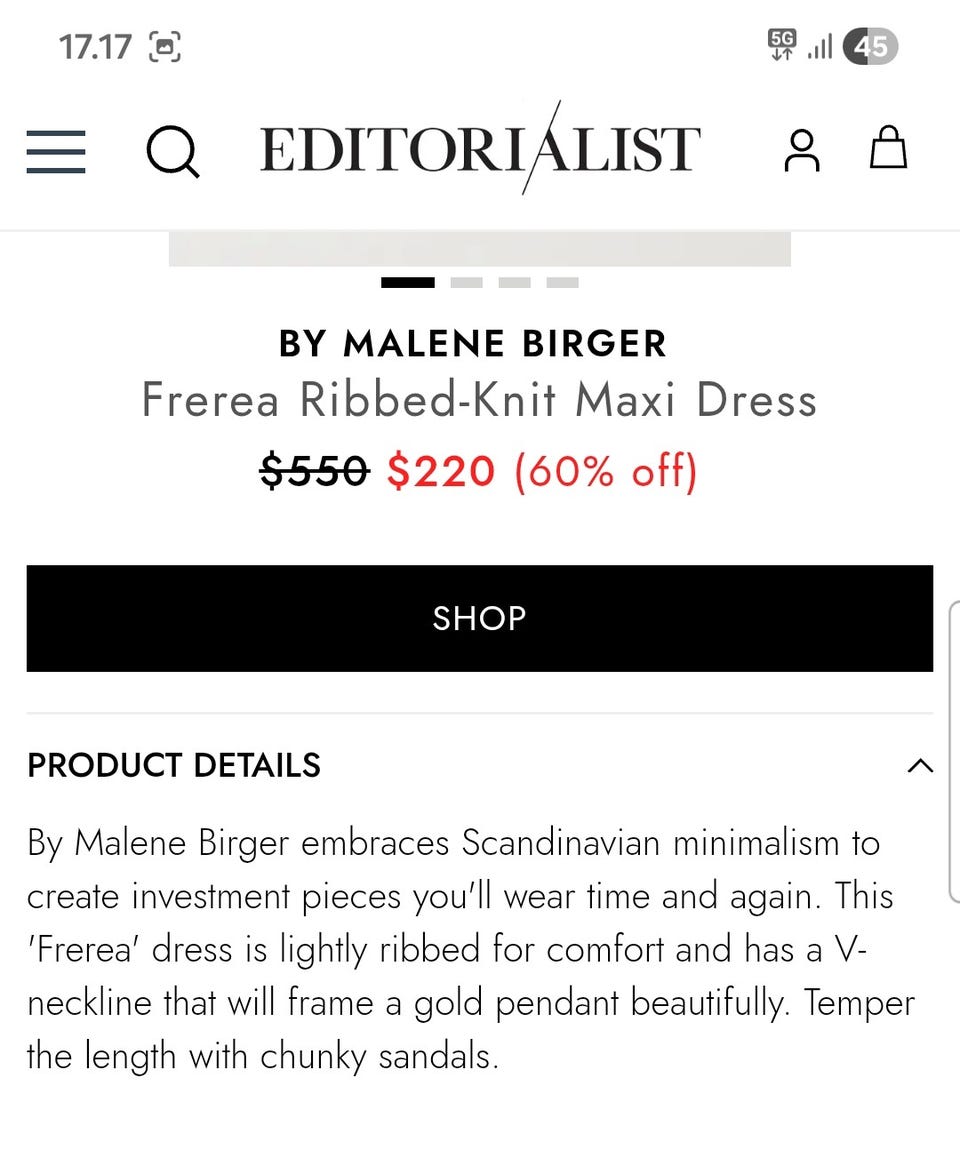This screenshot has height=1150, width=960.
Task: Tap the Editorialist logo
Action: (480, 148)
